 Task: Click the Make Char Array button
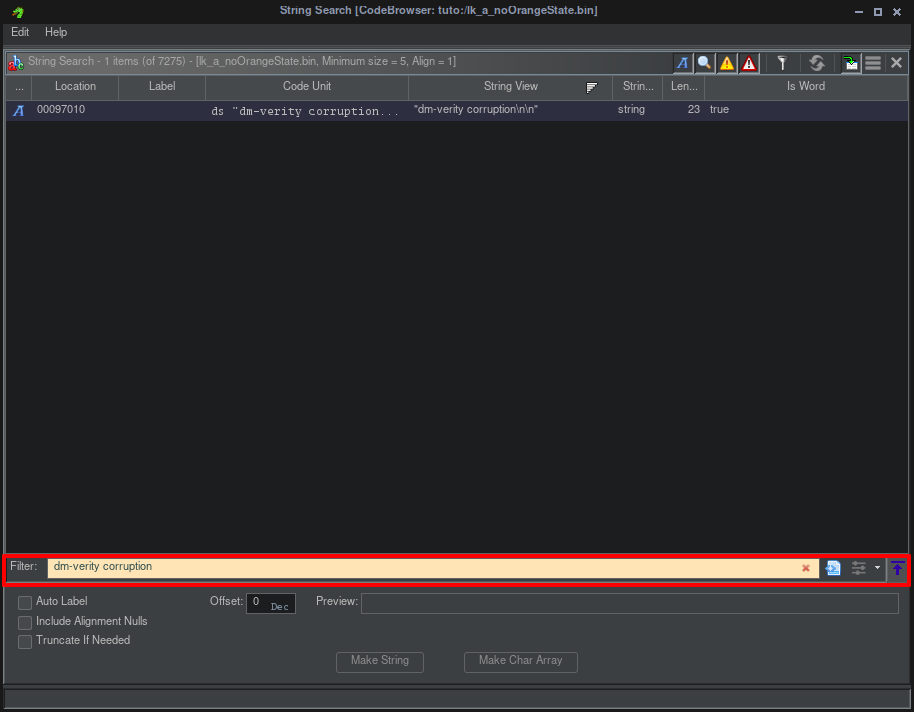(520, 661)
